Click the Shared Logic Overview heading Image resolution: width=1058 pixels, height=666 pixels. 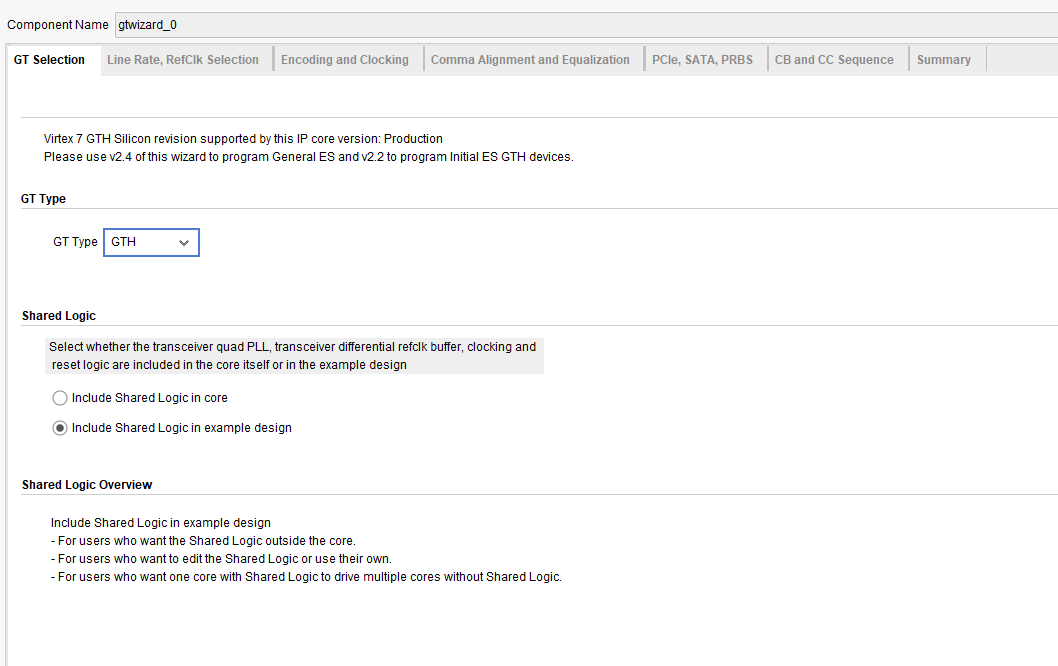click(87, 484)
